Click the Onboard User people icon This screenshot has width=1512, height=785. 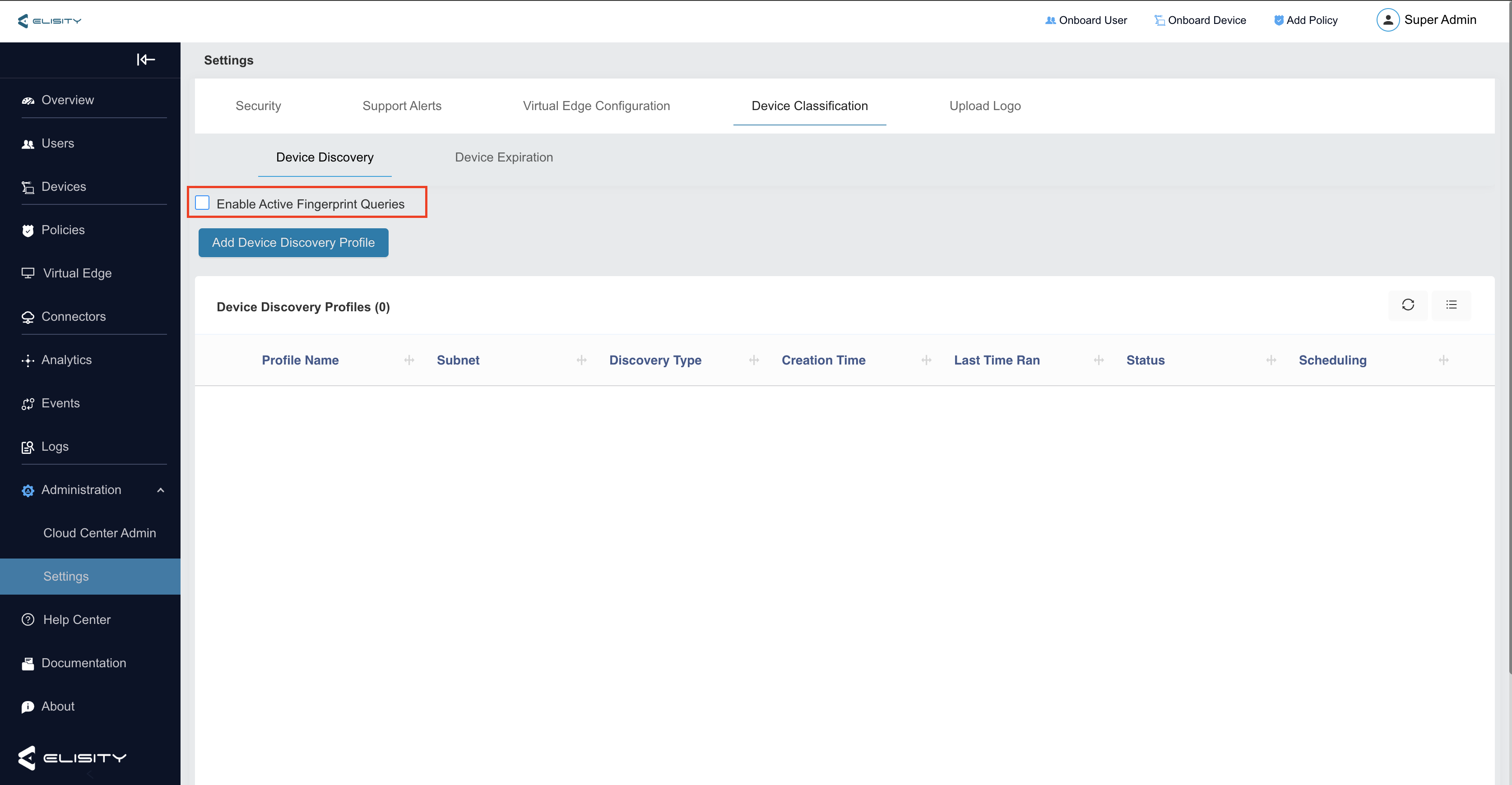pyautogui.click(x=1050, y=21)
